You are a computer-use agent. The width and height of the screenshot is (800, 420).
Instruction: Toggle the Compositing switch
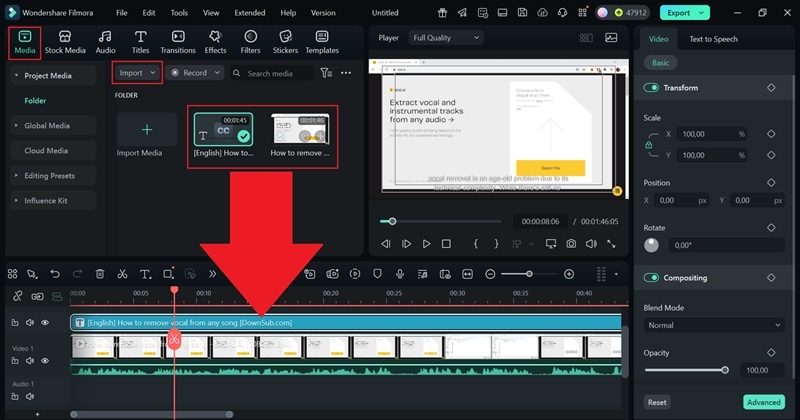click(x=651, y=278)
